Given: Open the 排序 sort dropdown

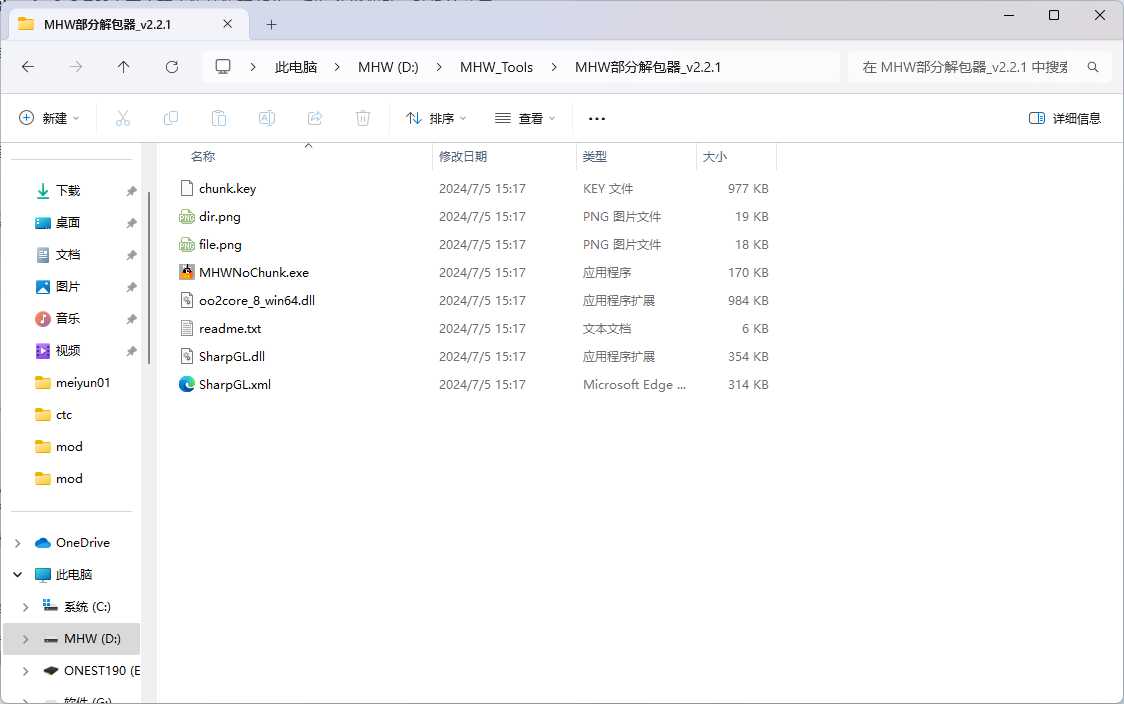Looking at the screenshot, I should tap(436, 118).
